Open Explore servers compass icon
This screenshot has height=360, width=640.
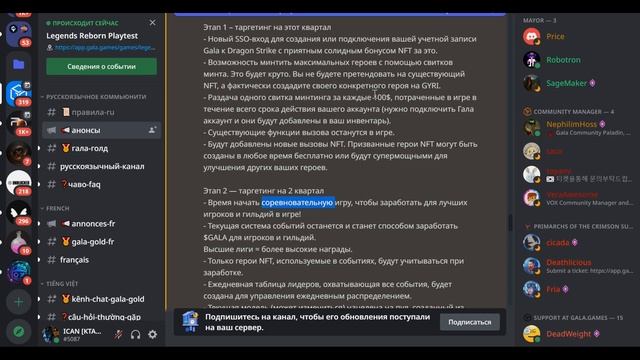[x=18, y=331]
